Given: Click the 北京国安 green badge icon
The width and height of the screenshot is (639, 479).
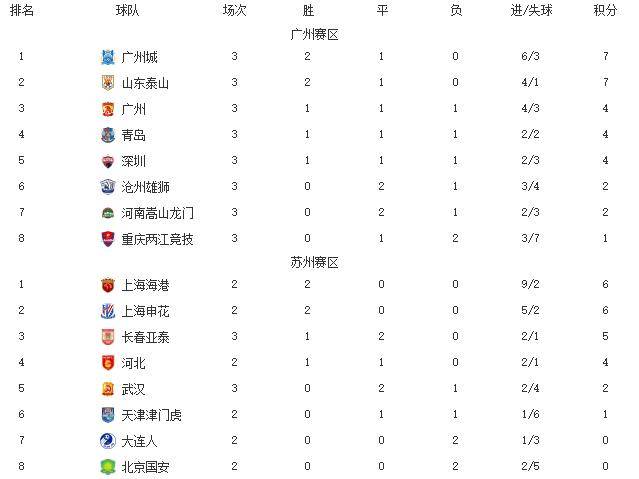Looking at the screenshot, I should (108, 467).
